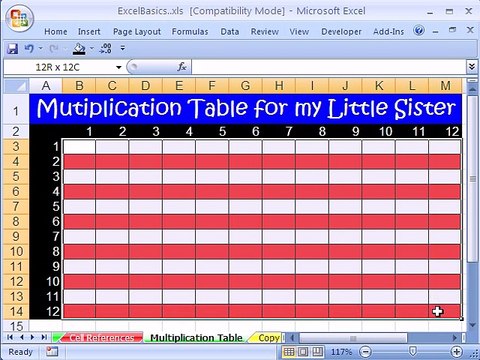
Task: Open the View ribbon tab
Action: click(x=299, y=32)
